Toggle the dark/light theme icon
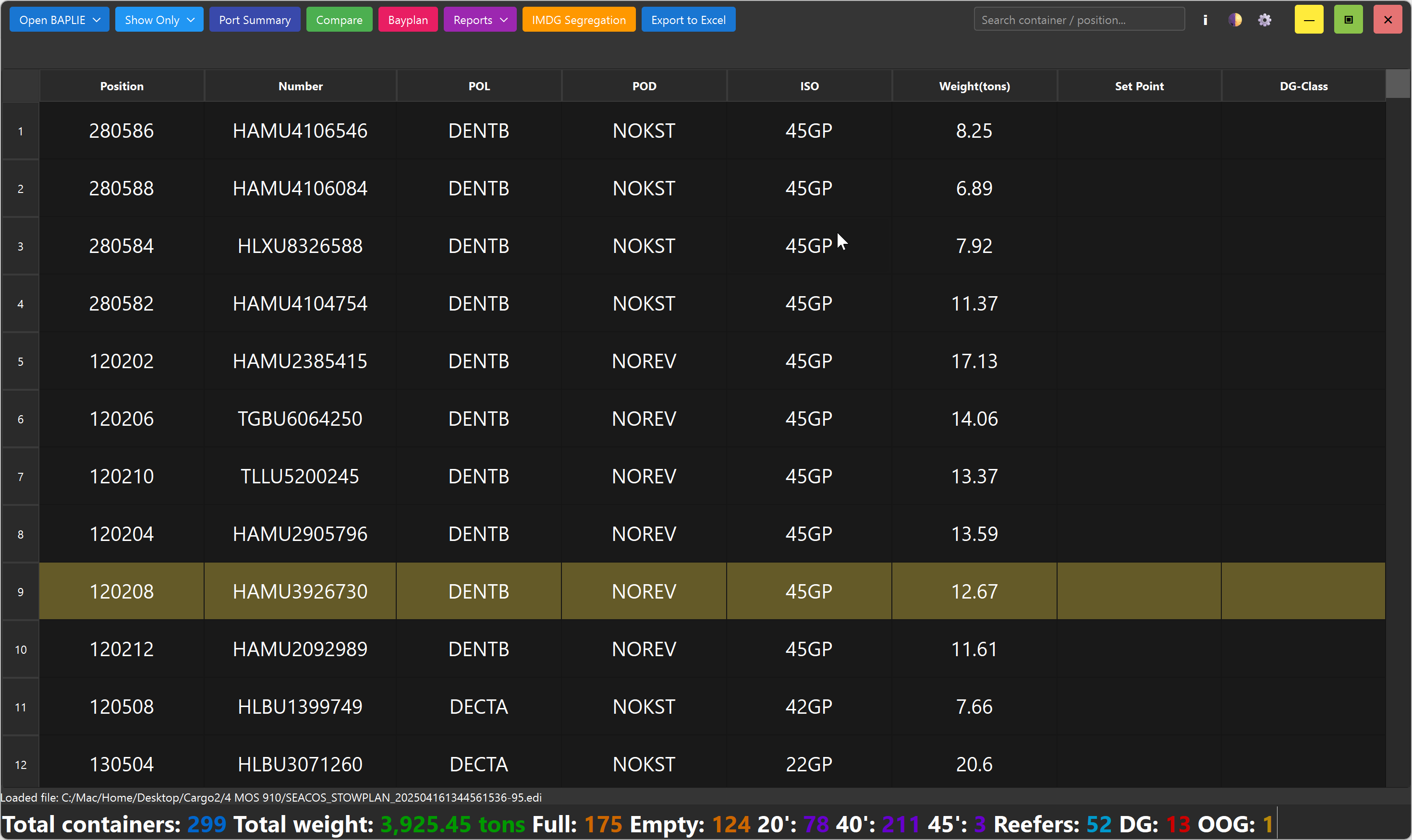Viewport: 1412px width, 840px height. click(1235, 20)
